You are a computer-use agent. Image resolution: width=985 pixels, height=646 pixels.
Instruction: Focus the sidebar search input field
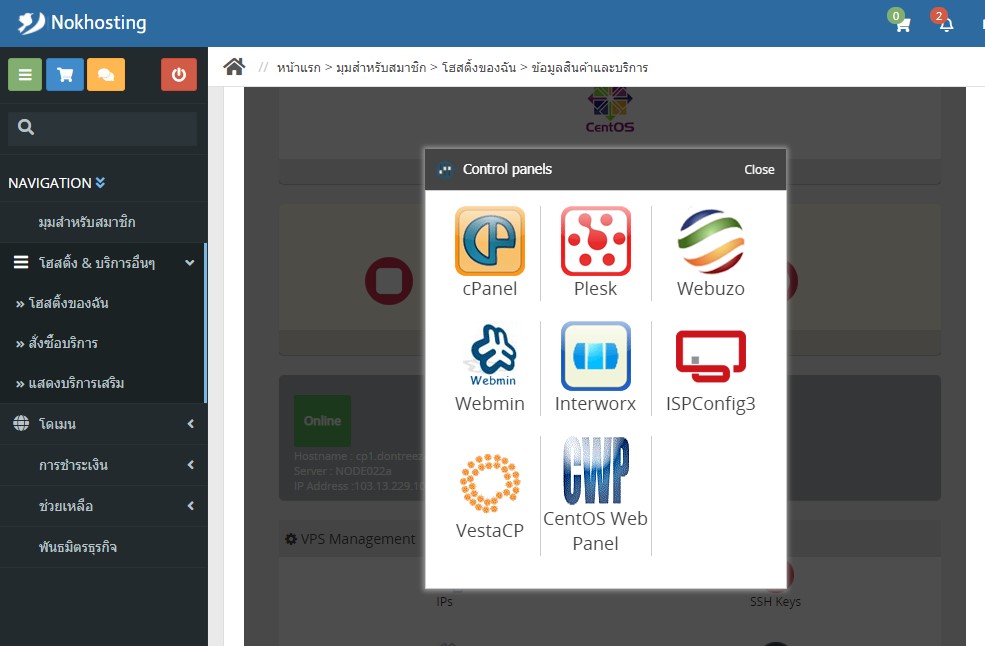click(x=102, y=129)
